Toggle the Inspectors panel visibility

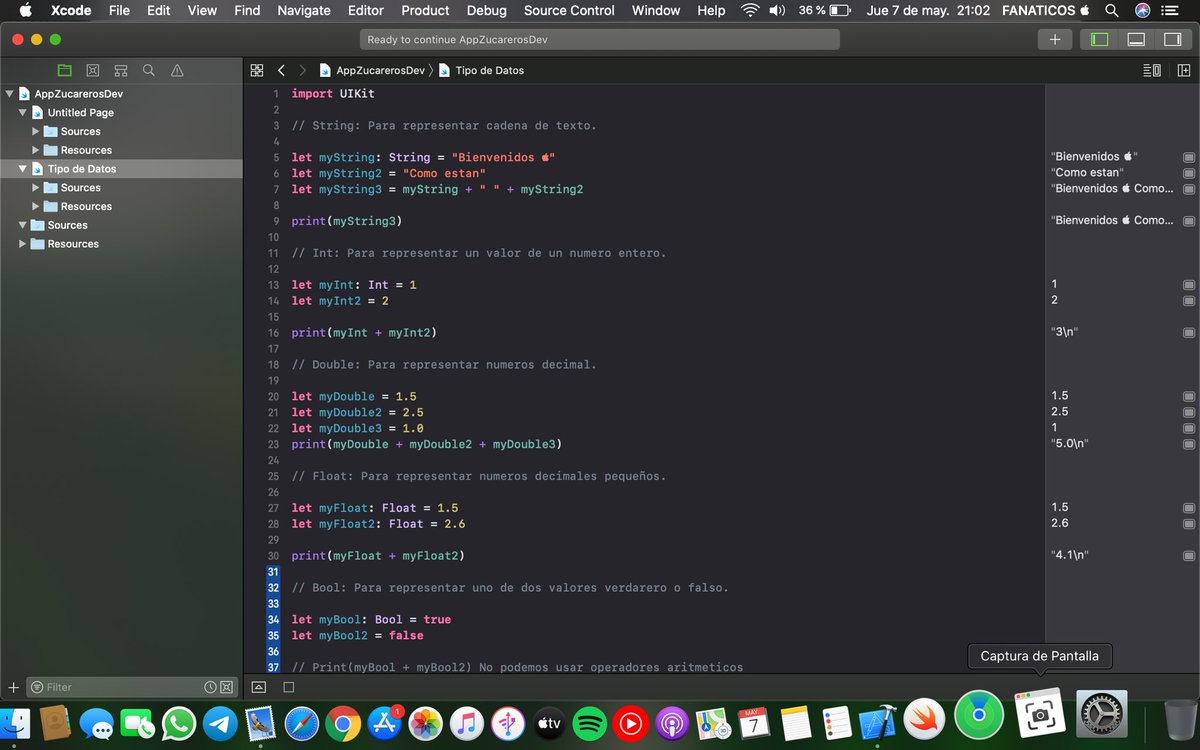(1172, 39)
